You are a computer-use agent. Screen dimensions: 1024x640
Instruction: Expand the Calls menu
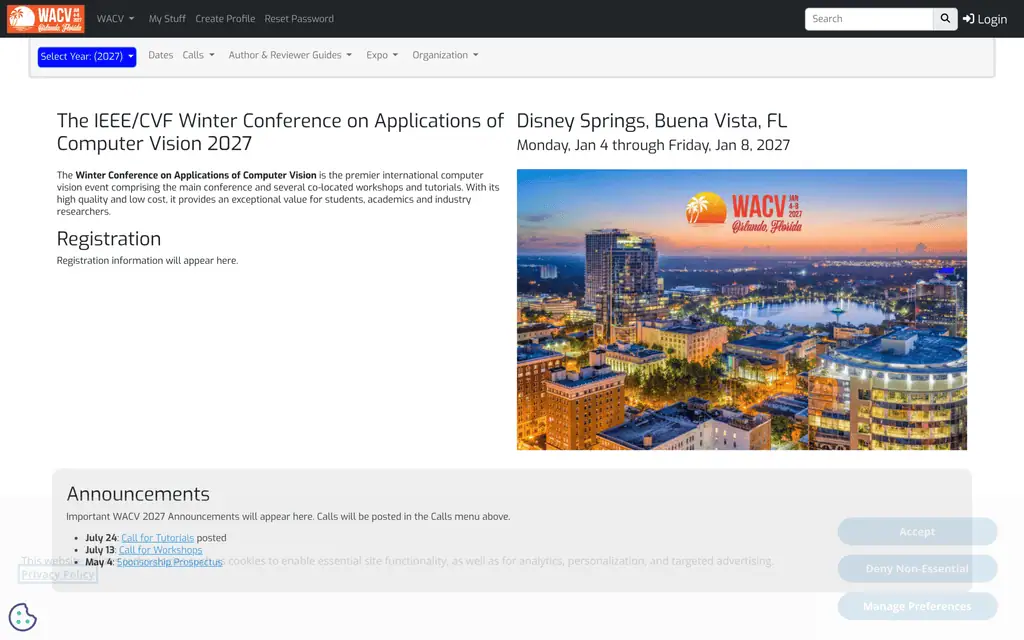(199, 55)
